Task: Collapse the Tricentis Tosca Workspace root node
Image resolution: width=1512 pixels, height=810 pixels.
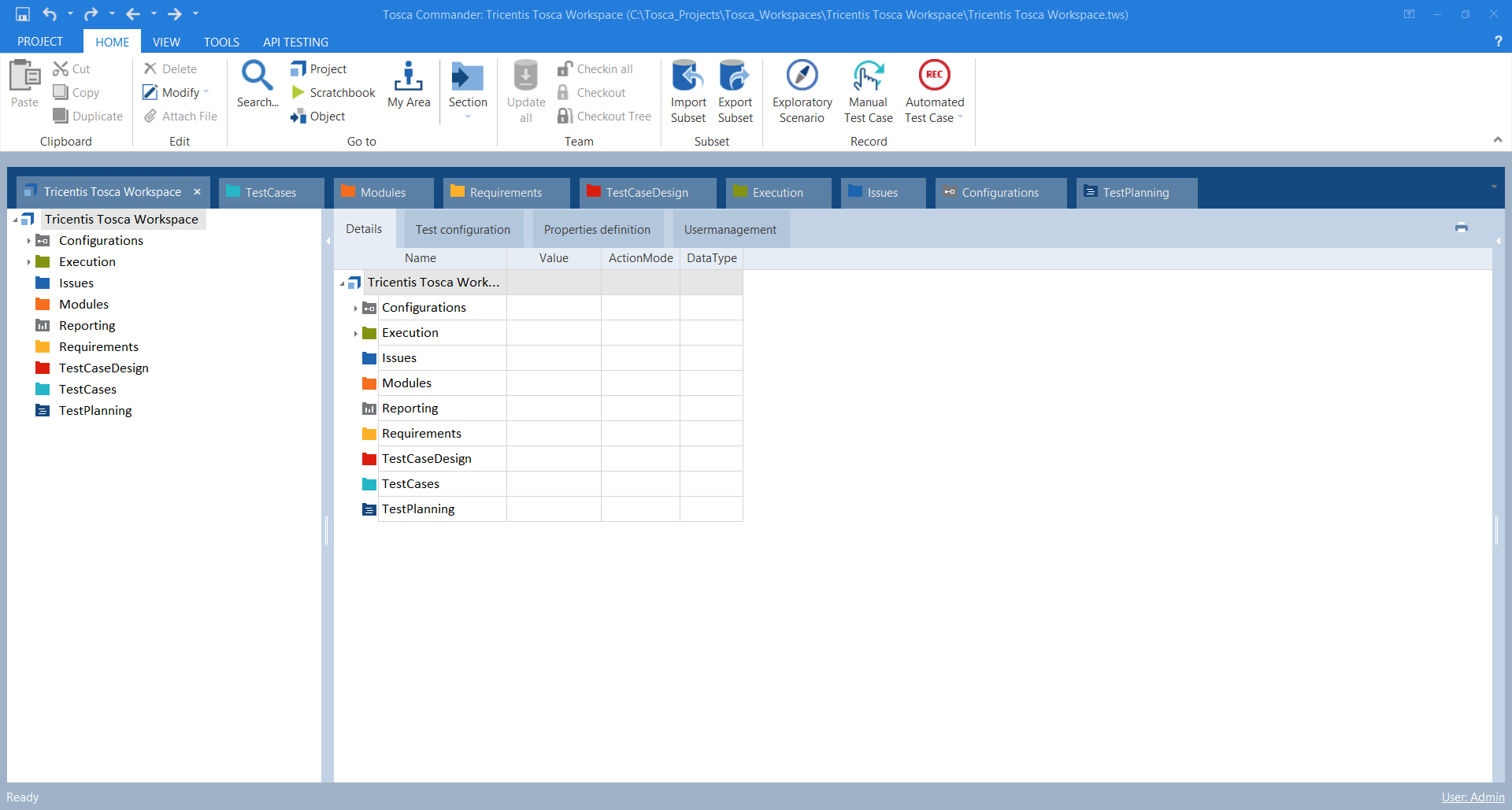Action: (x=15, y=220)
